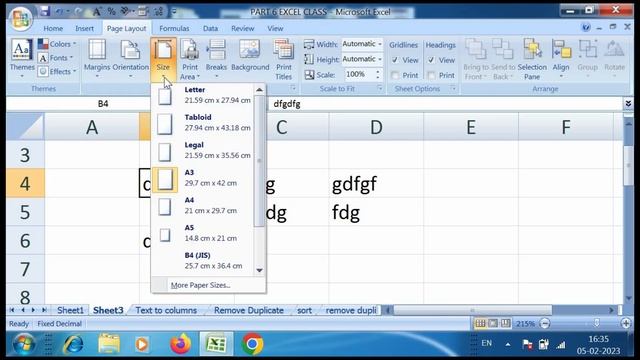Click the zoom out minus button
Viewport: 640px width, 360px height.
[544, 324]
